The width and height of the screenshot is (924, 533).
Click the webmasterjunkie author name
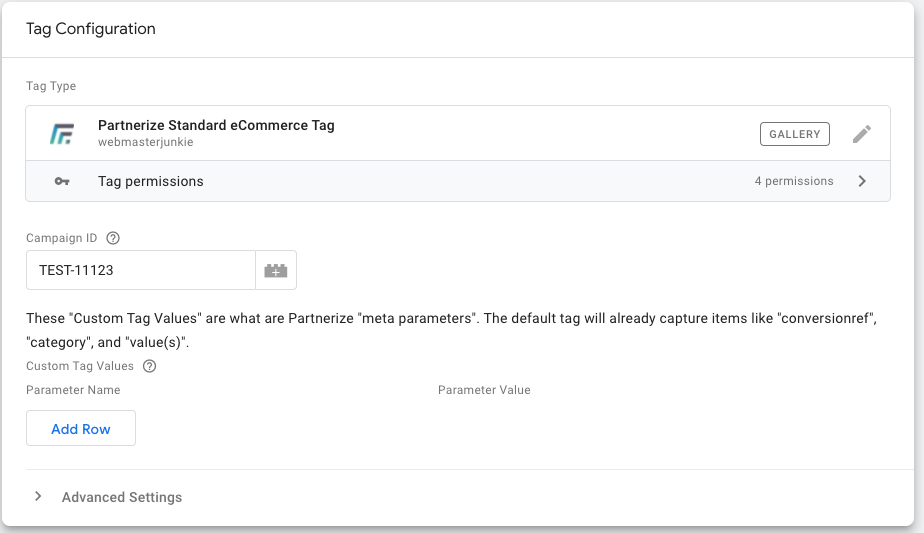[145, 143]
